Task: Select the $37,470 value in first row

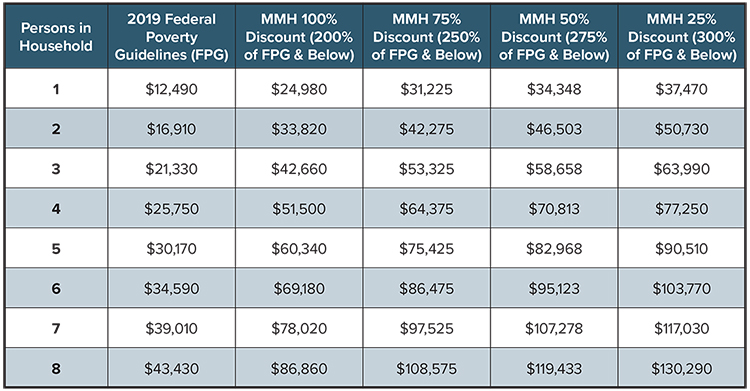Action: pos(682,89)
